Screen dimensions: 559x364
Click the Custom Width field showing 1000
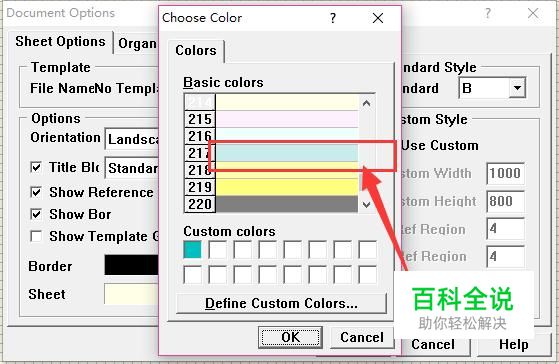(x=505, y=174)
